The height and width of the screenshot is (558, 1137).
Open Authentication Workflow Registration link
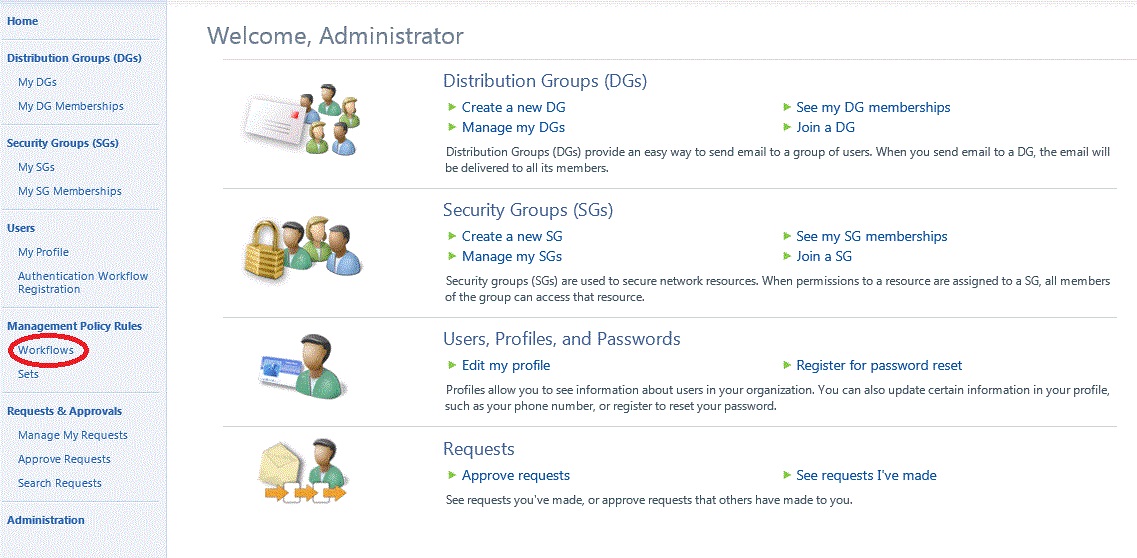tap(83, 282)
